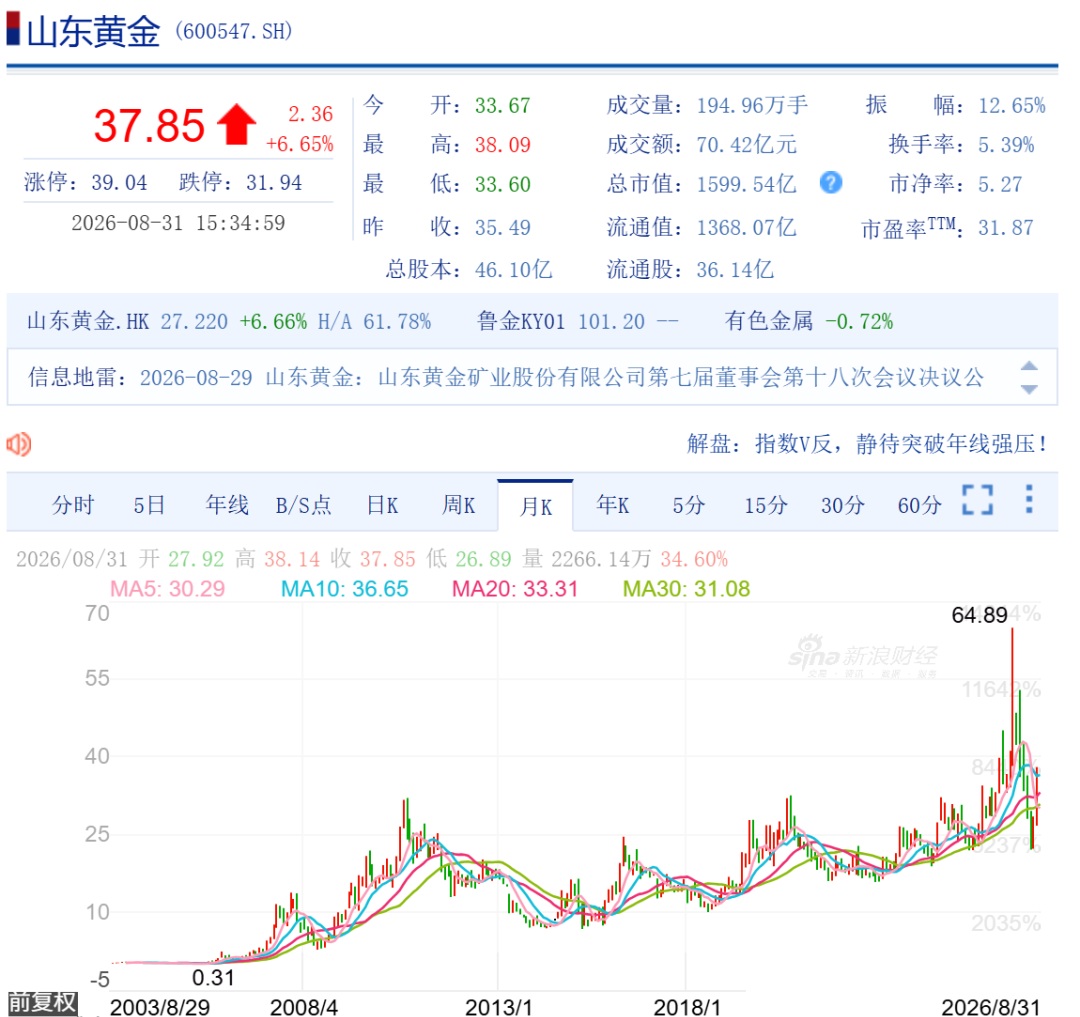Click the 2018/1 date axis label
The width and height of the screenshot is (1080, 1017).
pyautogui.click(x=687, y=1007)
